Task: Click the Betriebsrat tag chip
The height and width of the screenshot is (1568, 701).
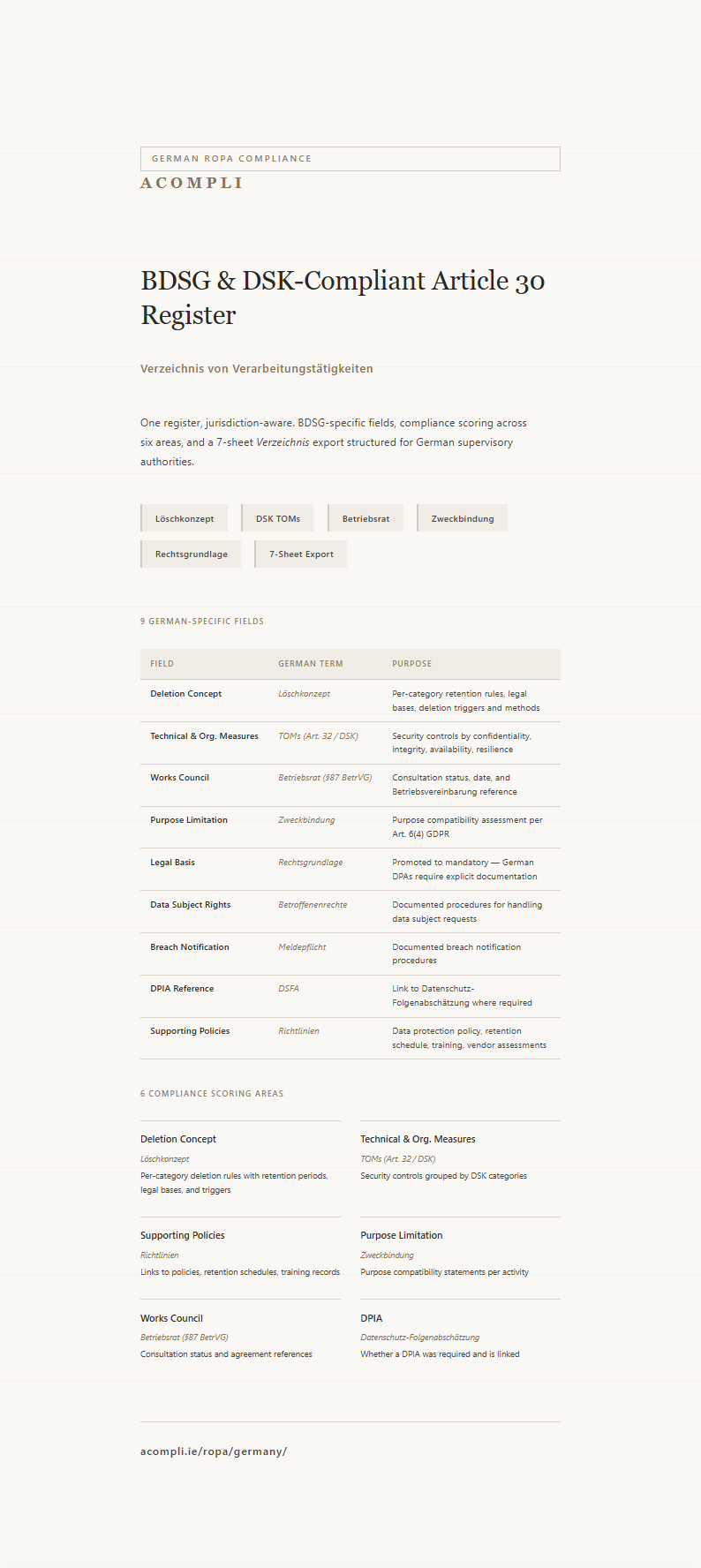Action: pyautogui.click(x=366, y=518)
